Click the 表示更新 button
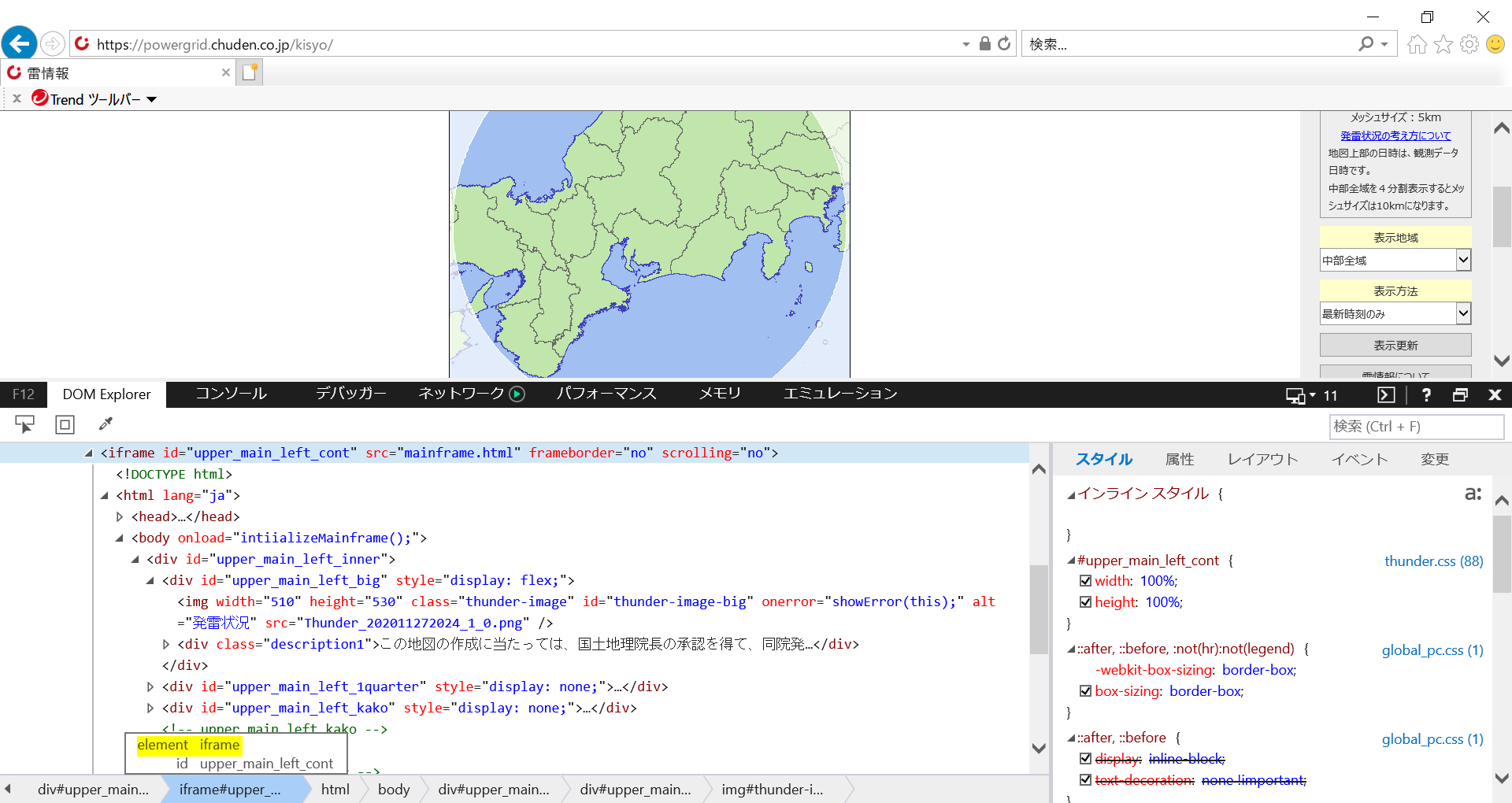1512x803 pixels. (1395, 345)
